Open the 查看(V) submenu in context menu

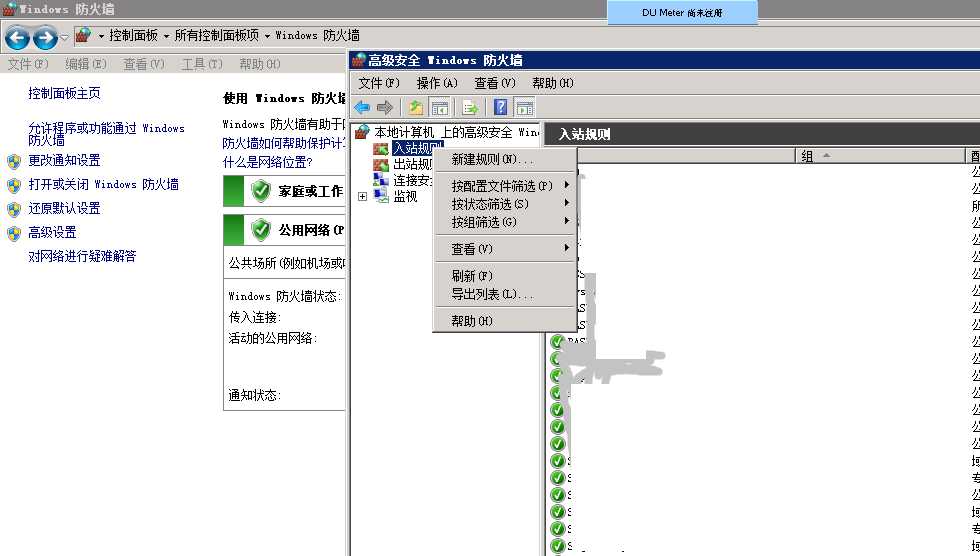click(504, 249)
